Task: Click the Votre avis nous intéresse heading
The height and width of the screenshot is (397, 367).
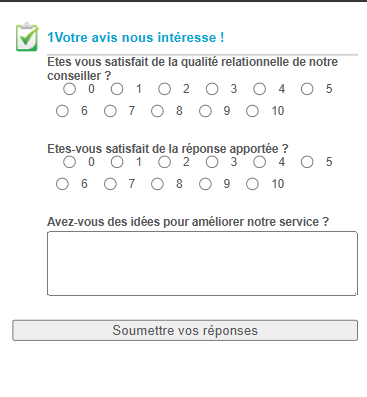Action: 136,37
